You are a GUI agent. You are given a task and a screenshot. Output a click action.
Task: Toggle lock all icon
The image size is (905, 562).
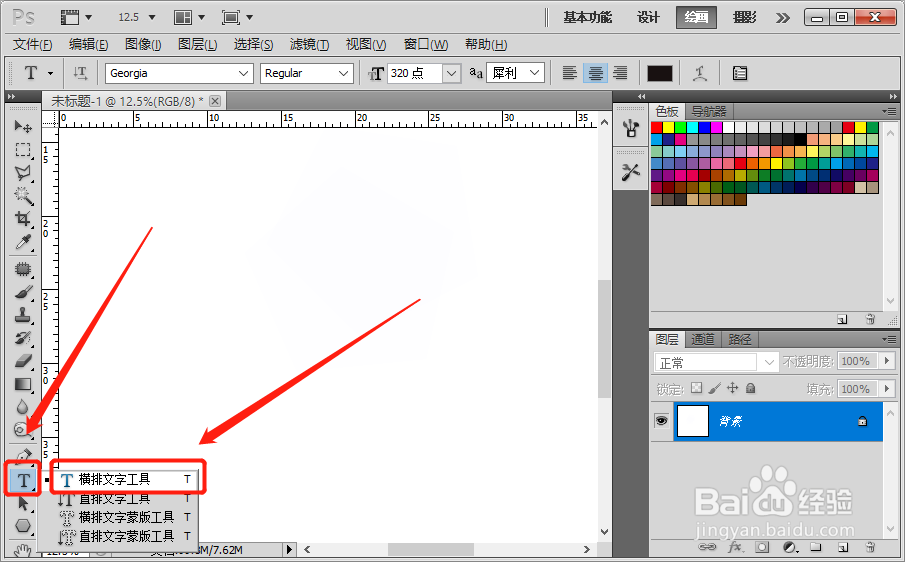(x=750, y=388)
